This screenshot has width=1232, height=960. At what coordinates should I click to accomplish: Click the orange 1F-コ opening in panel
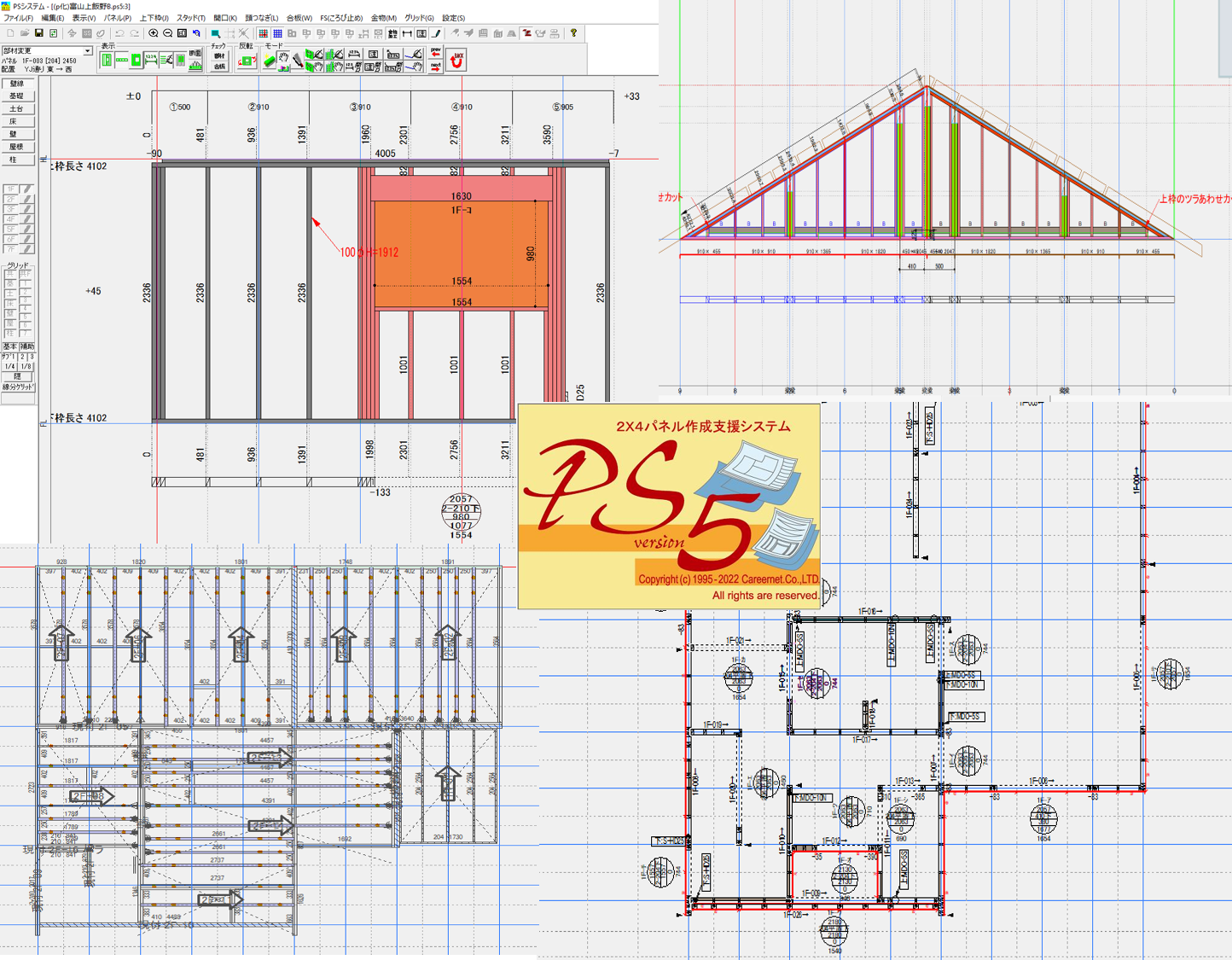(462, 253)
